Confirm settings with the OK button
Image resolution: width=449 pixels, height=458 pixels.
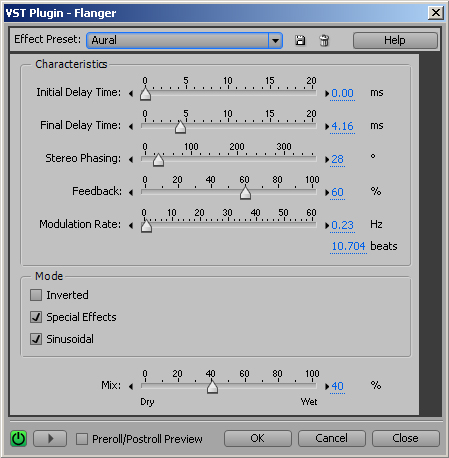tap(258, 438)
